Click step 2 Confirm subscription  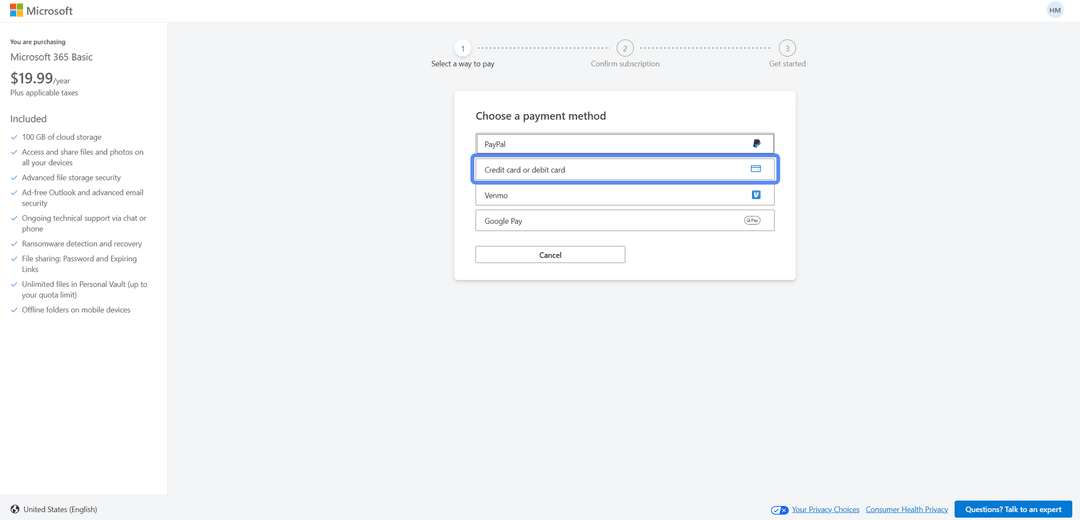[625, 54]
